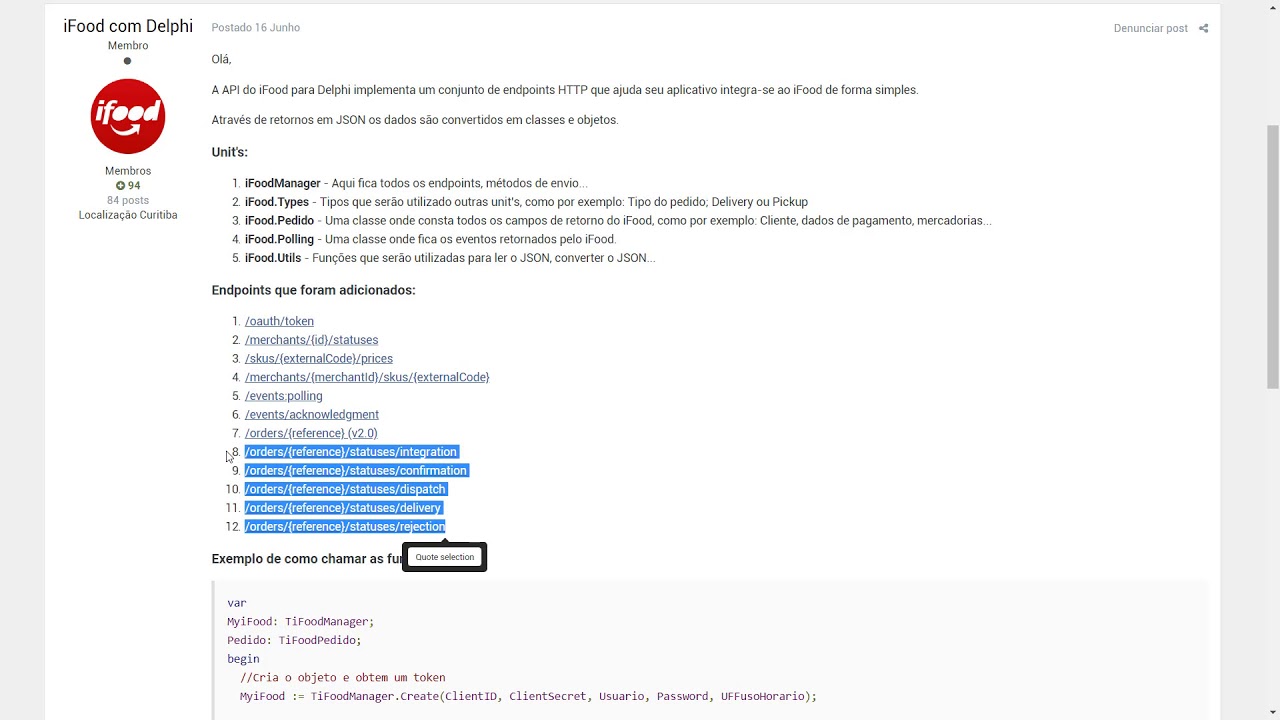Click the Endpoints que foram adicionados heading
The height and width of the screenshot is (720, 1280).
(313, 290)
